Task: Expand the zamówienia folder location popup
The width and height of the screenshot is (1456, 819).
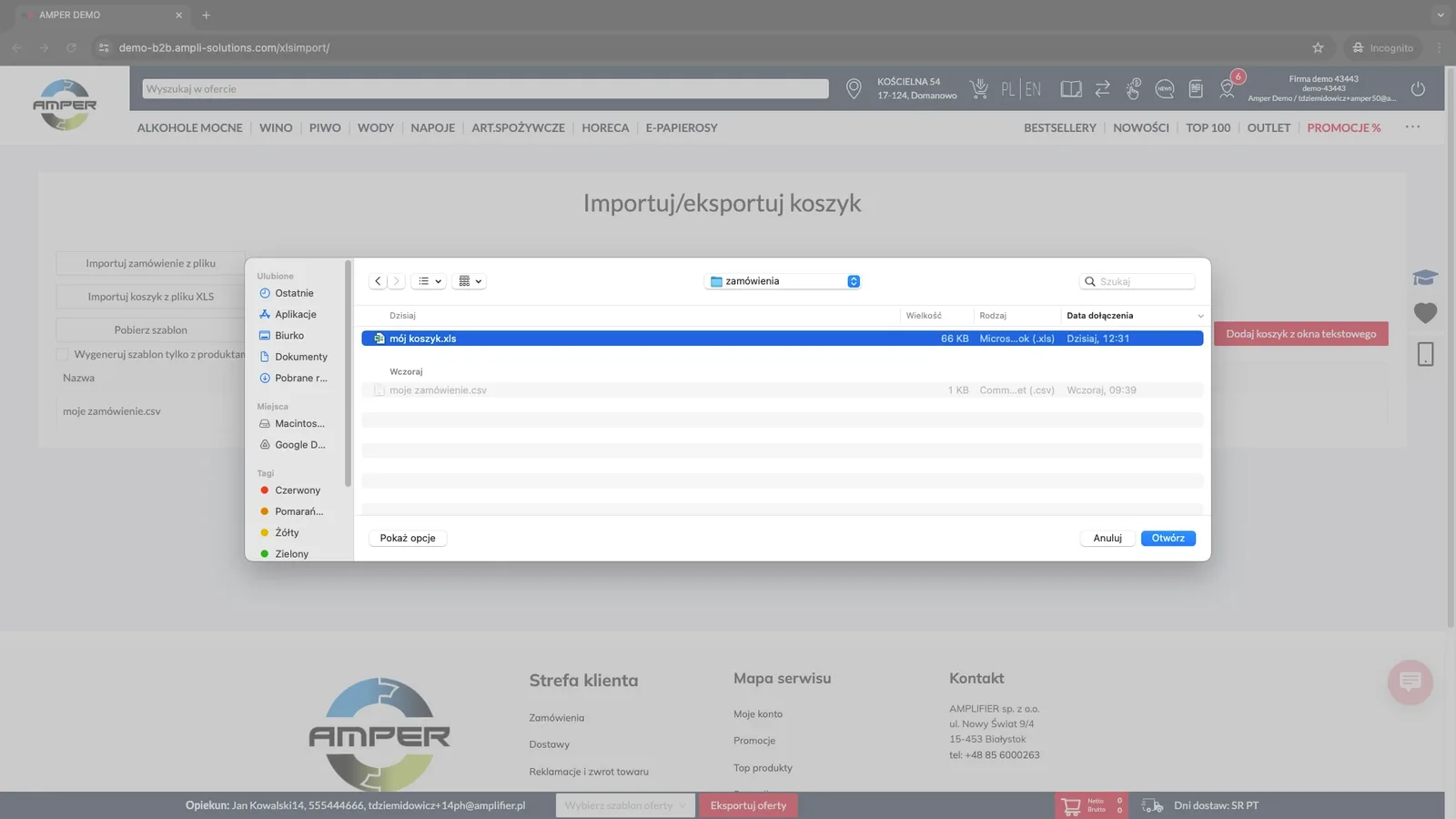Action: [x=783, y=281]
